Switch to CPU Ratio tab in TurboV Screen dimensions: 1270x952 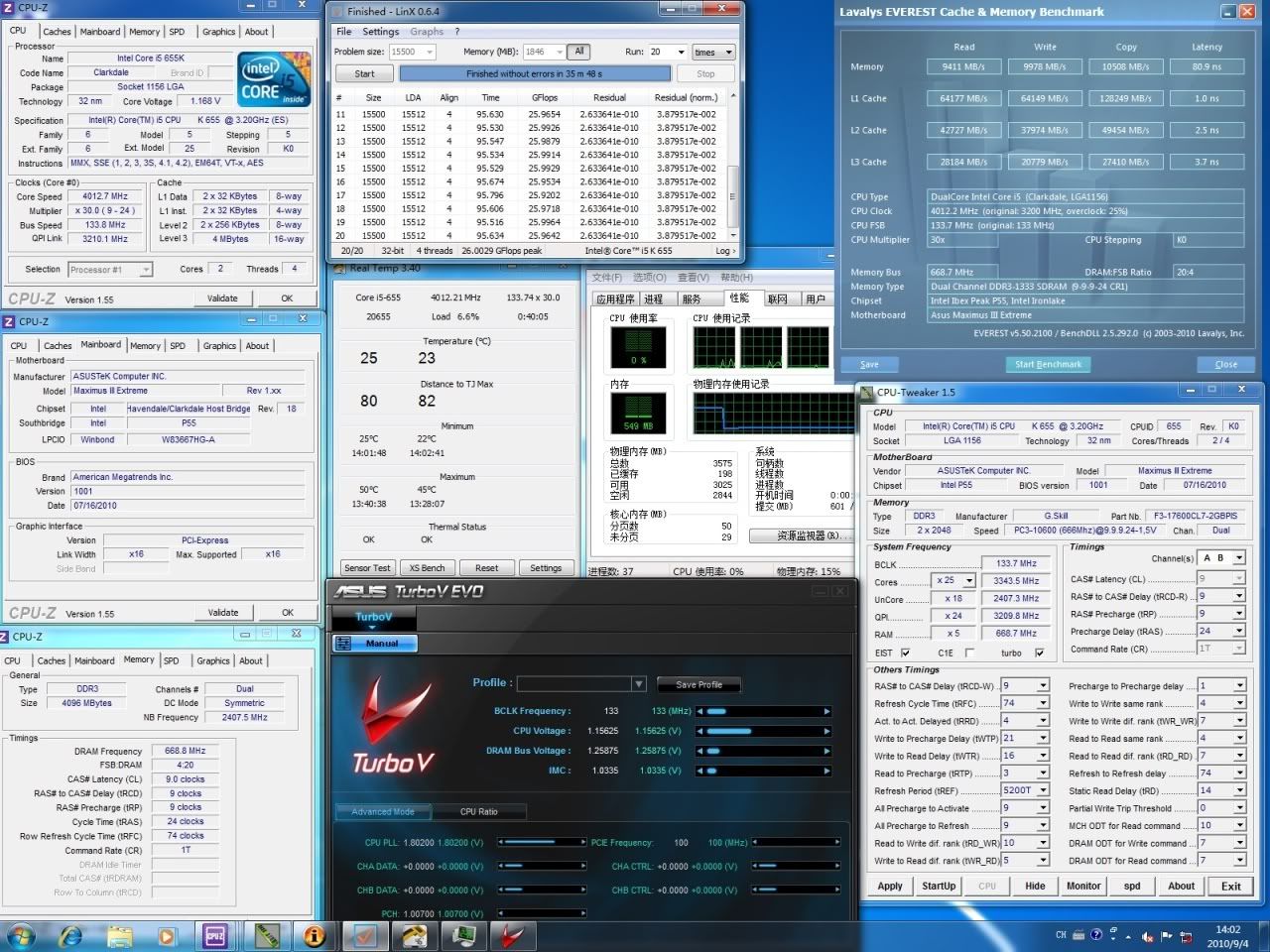478,811
